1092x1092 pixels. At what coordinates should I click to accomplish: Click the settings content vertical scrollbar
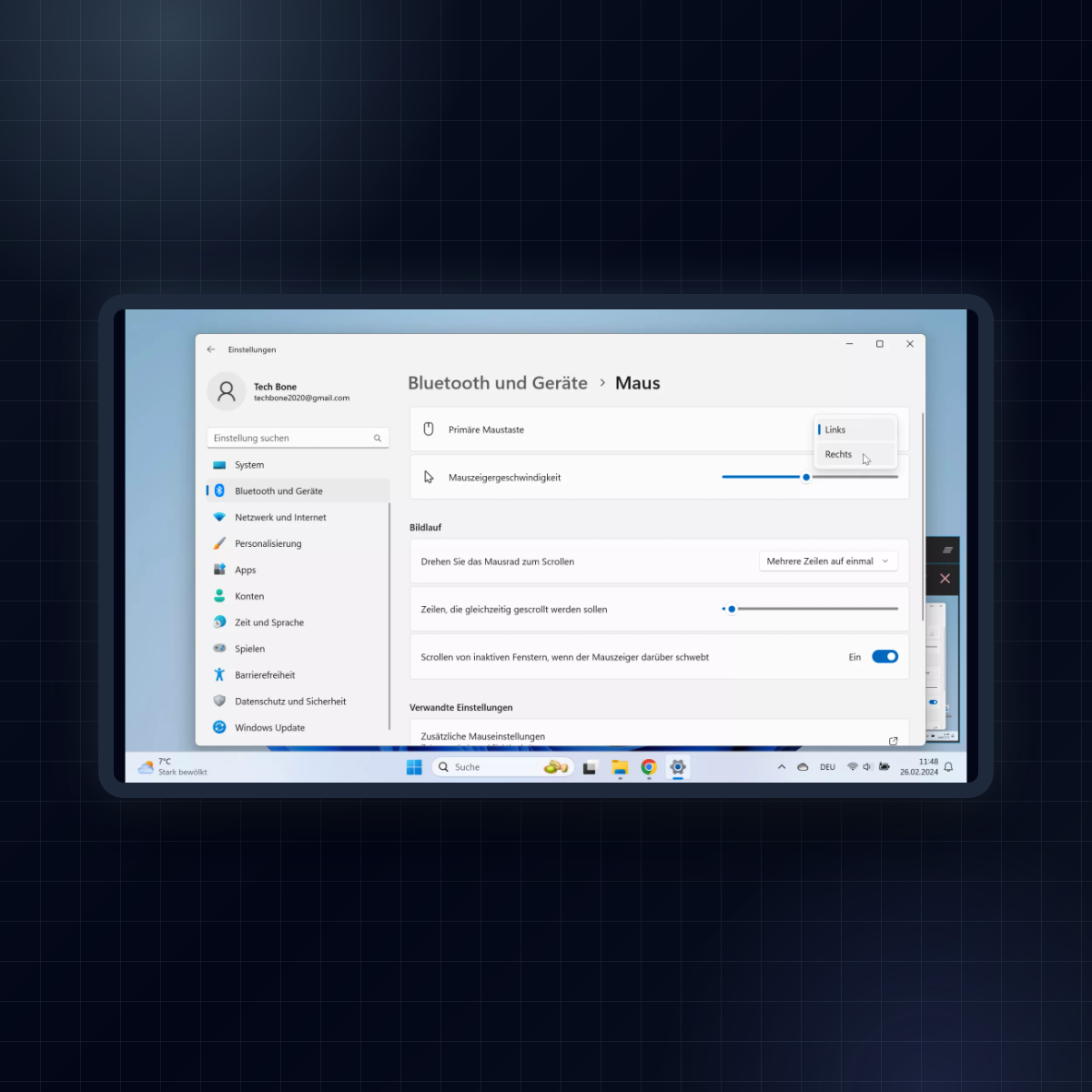coord(923,517)
